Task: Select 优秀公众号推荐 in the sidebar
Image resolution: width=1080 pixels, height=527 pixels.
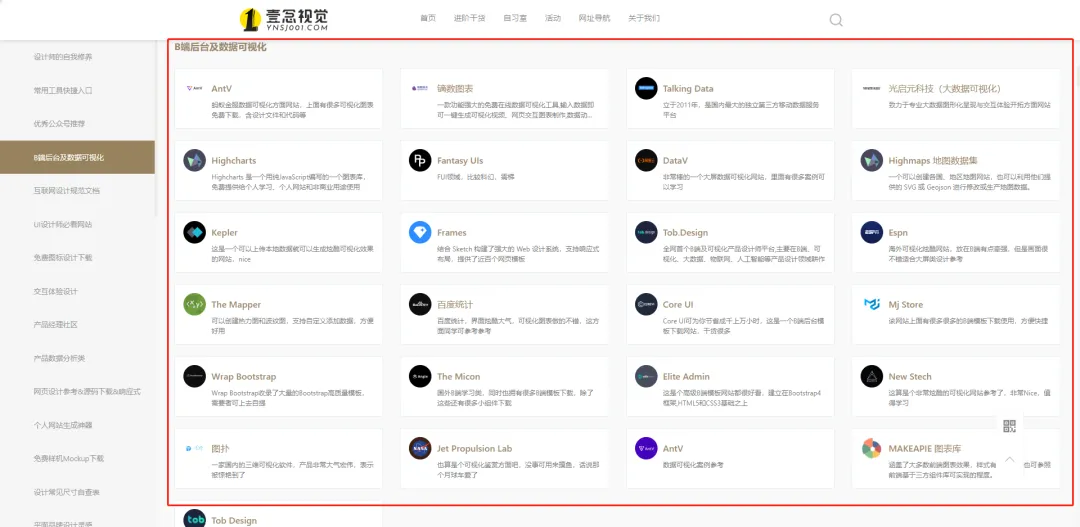Action: [59, 124]
